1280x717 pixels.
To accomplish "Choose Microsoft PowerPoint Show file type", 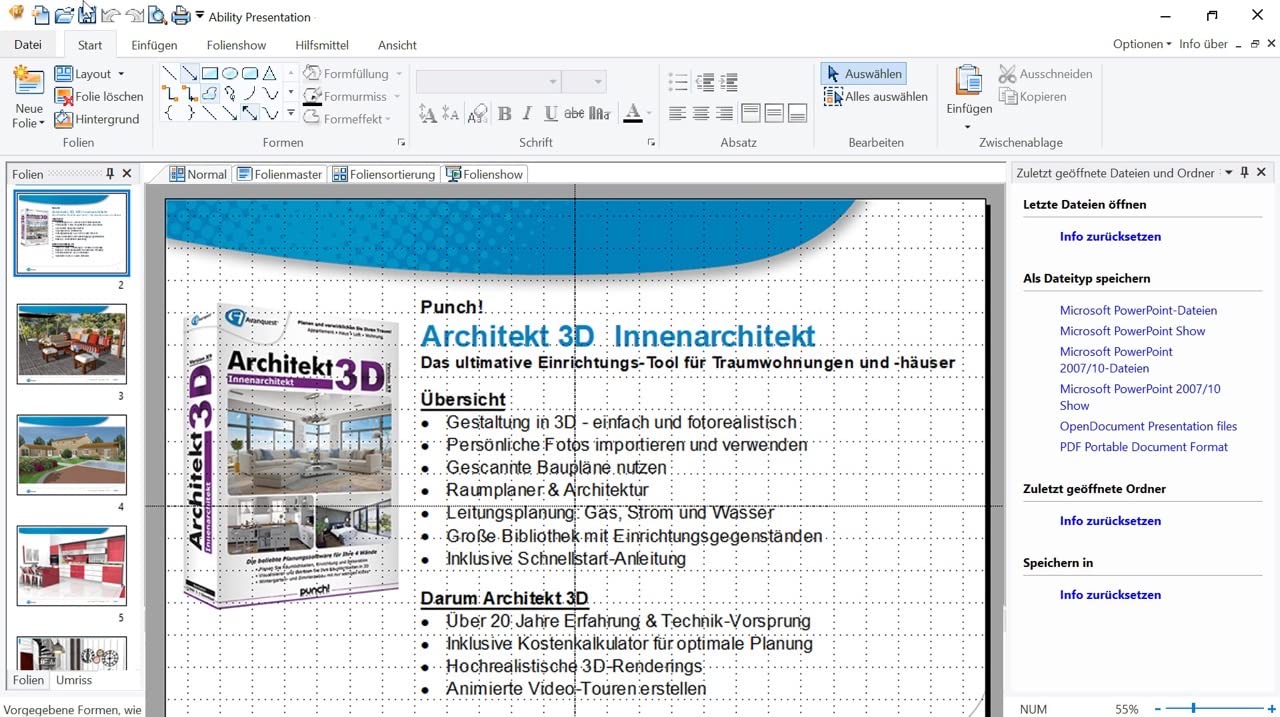I will (x=1132, y=331).
